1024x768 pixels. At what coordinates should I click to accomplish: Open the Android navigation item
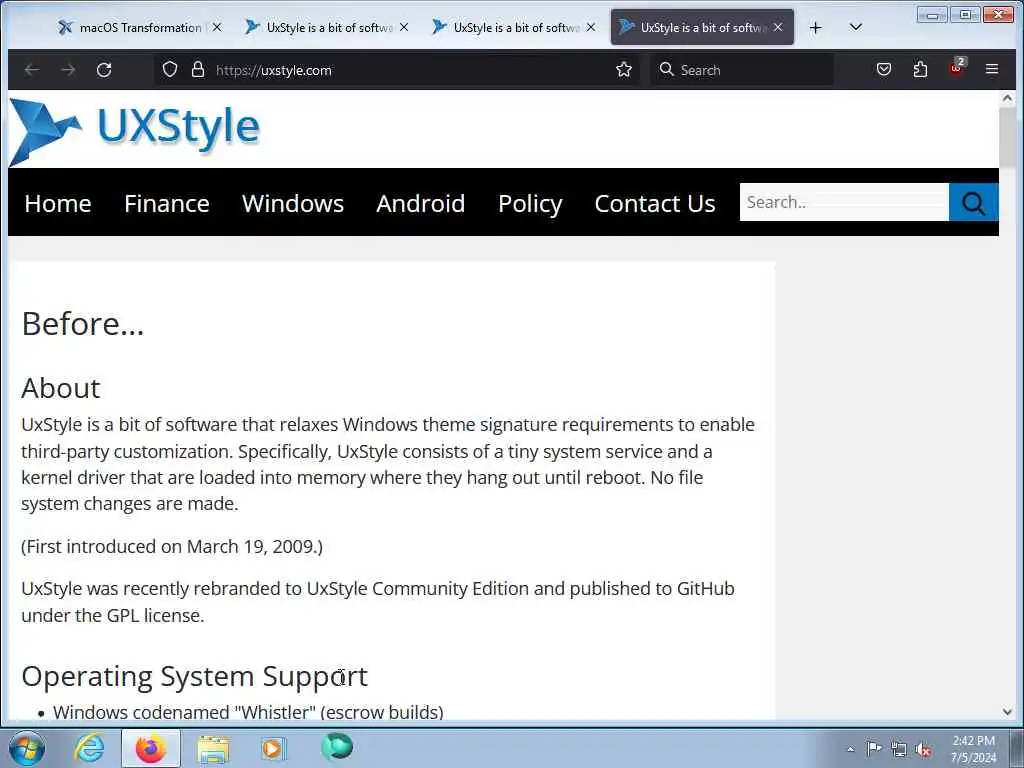point(421,204)
